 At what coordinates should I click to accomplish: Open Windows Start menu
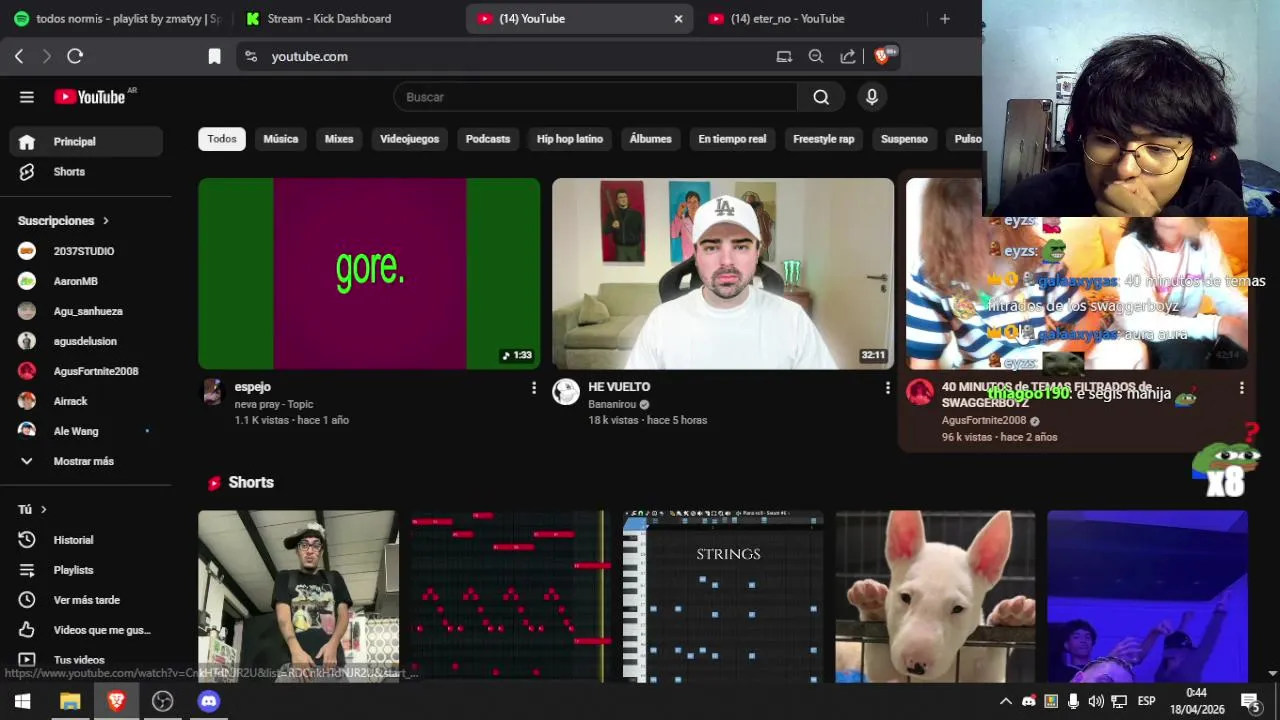tap(22, 701)
